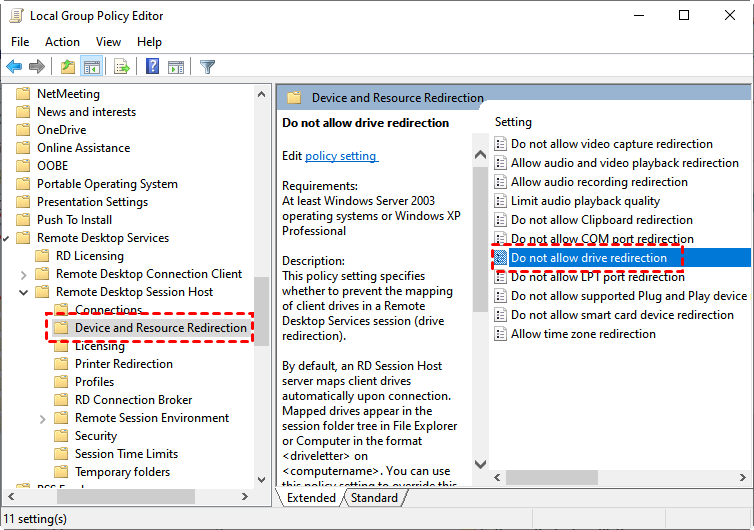Expand the Remote Desktop Connection Client node
This screenshot has height=530, width=754.
pyautogui.click(x=23, y=274)
